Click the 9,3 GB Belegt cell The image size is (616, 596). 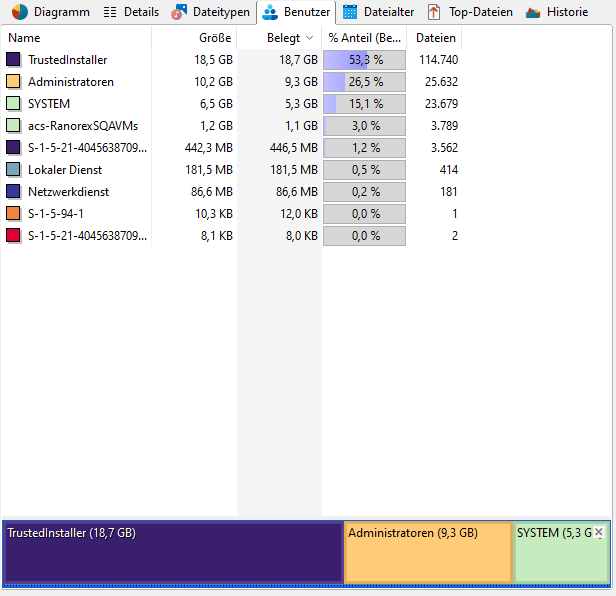(301, 82)
